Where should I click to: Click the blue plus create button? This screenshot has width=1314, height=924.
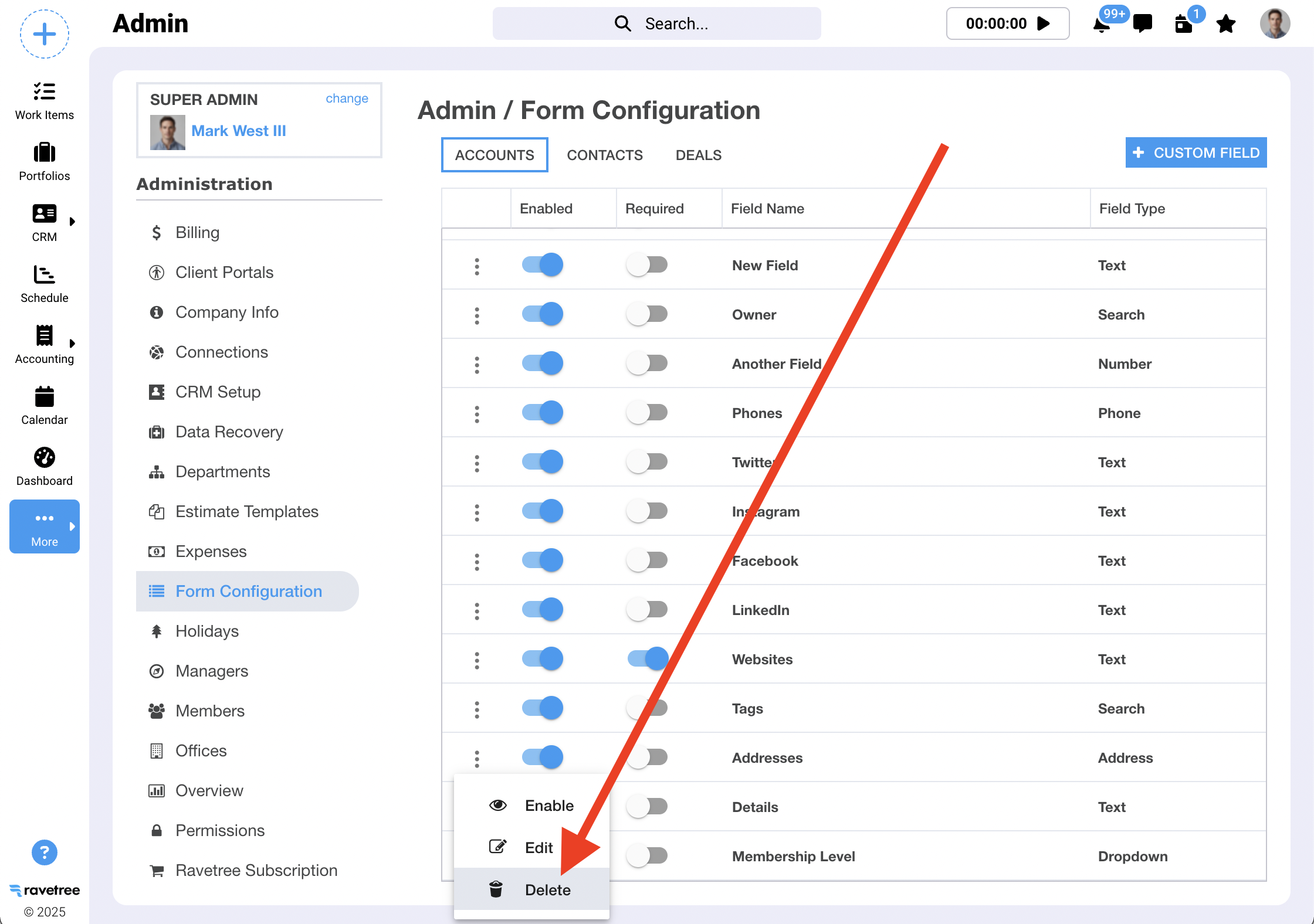click(x=45, y=34)
